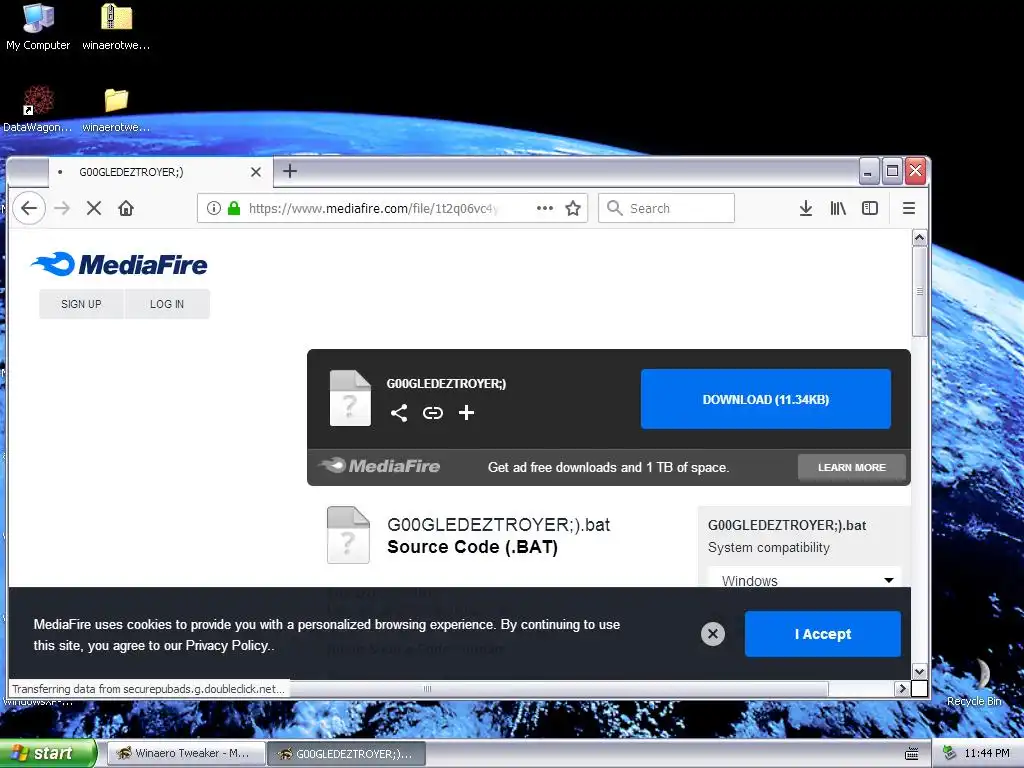Select the winaerotweaker zip archive icon
The height and width of the screenshot is (768, 1024).
116,26
